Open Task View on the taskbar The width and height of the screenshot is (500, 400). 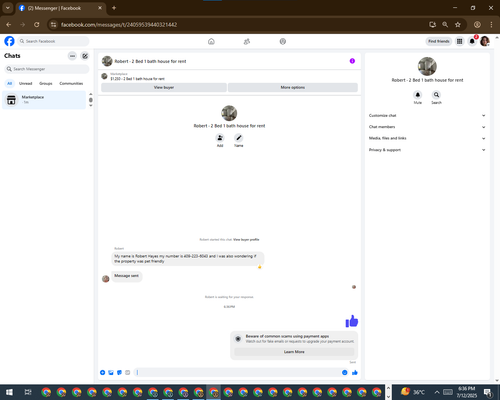coord(28,392)
